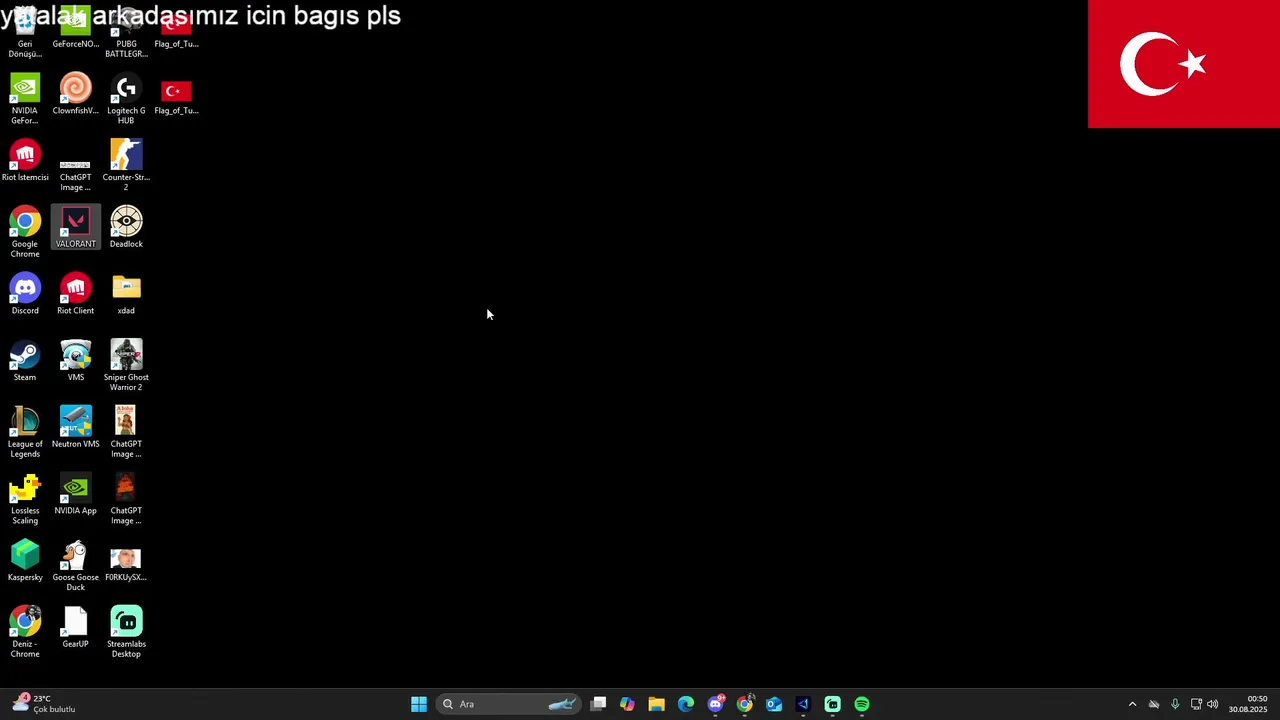The width and height of the screenshot is (1280, 720).
Task: Switch to Discord in the taskbar
Action: point(715,704)
